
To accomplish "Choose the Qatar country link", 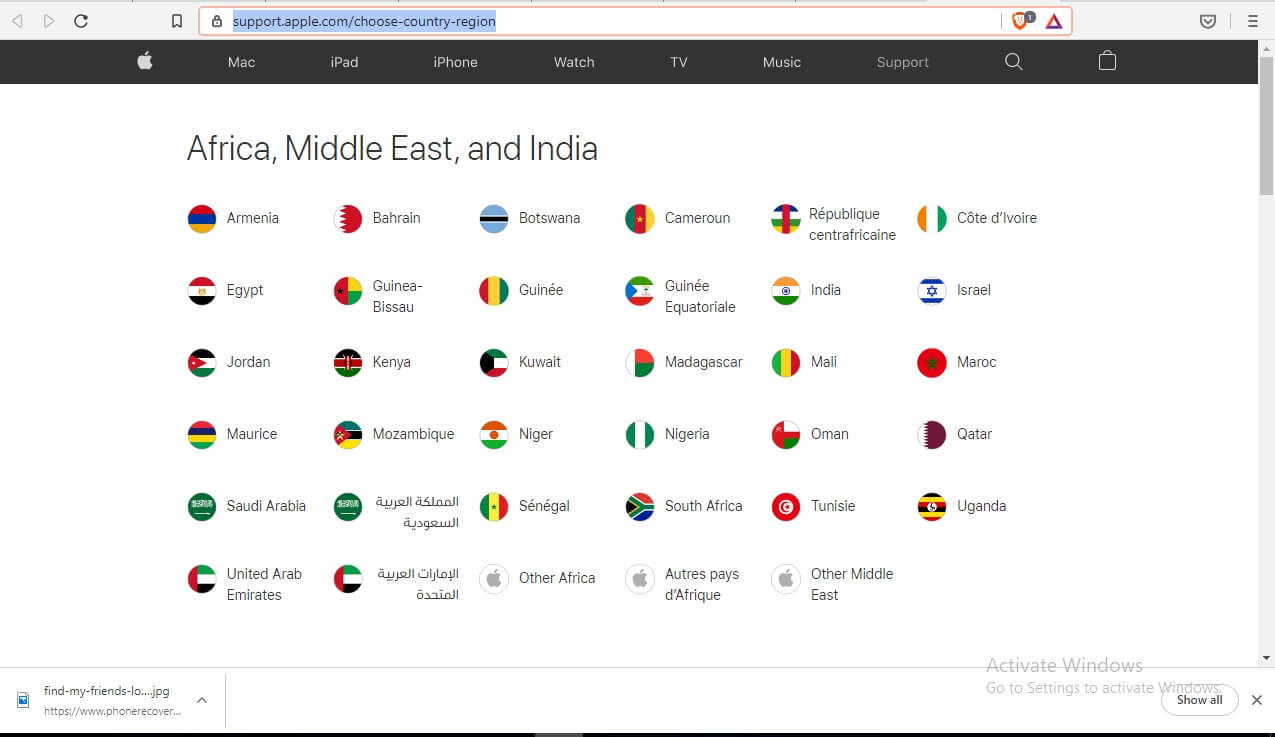I will click(974, 434).
